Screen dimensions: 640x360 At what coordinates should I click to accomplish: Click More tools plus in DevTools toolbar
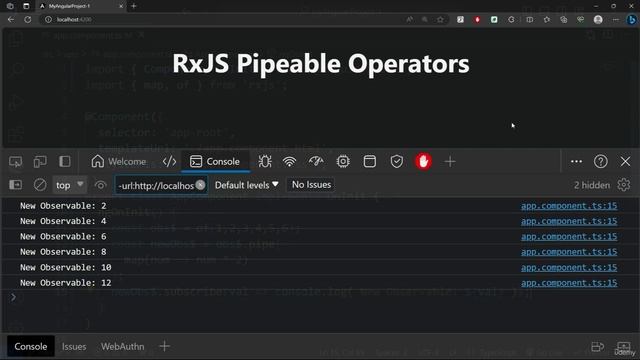[450, 162]
